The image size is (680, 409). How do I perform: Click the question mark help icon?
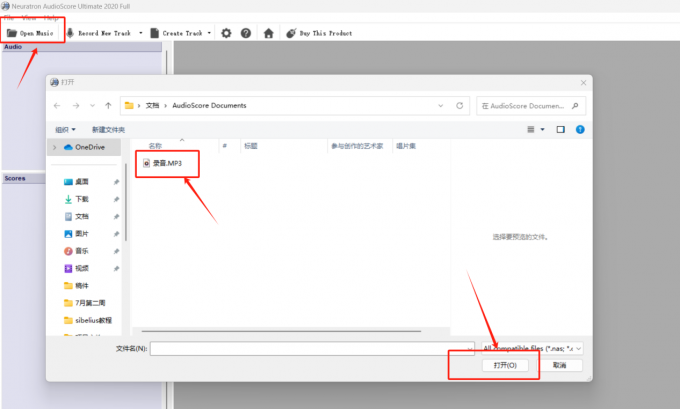pos(246,33)
